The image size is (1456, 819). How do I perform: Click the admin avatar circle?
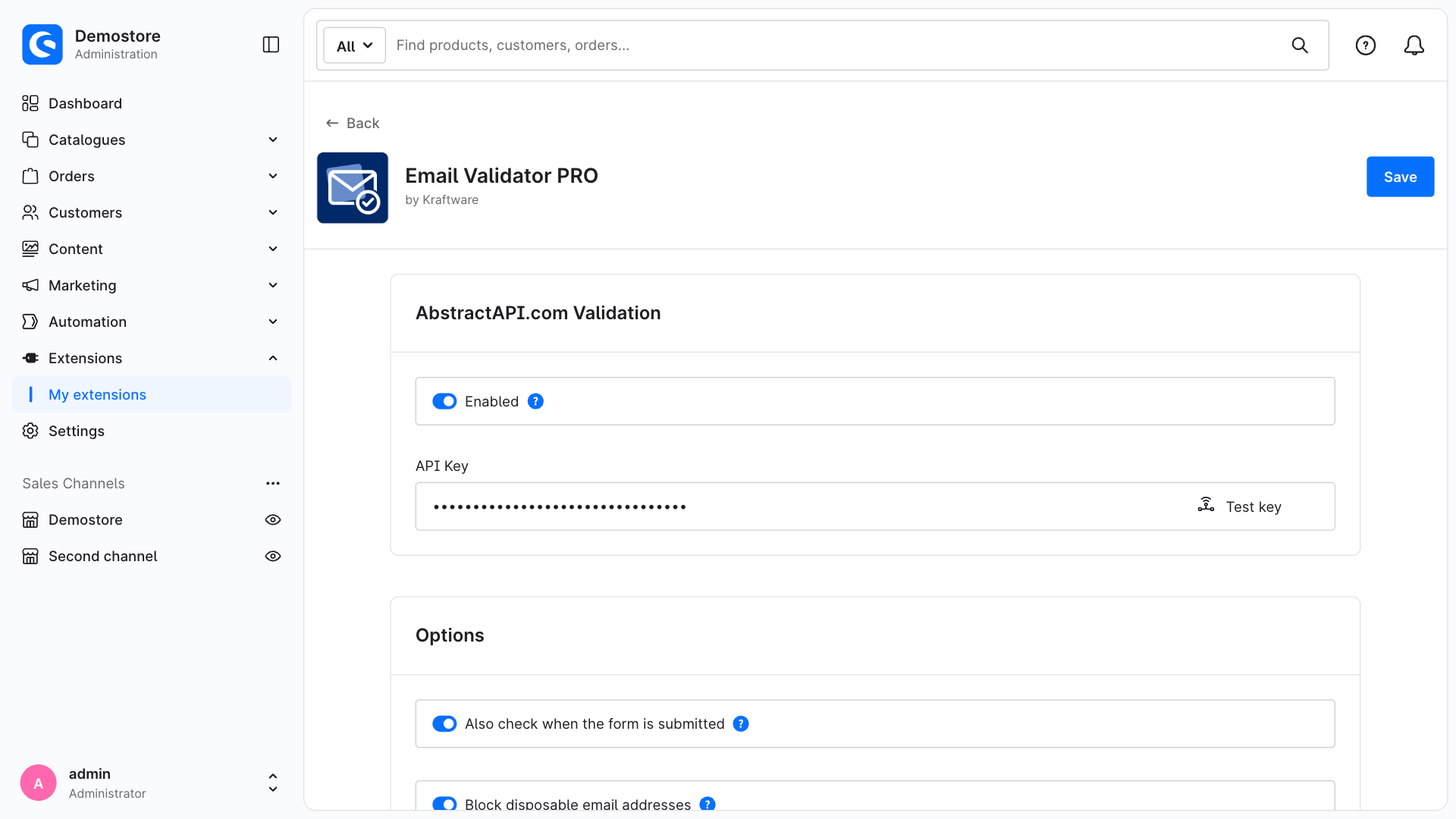coord(39,783)
